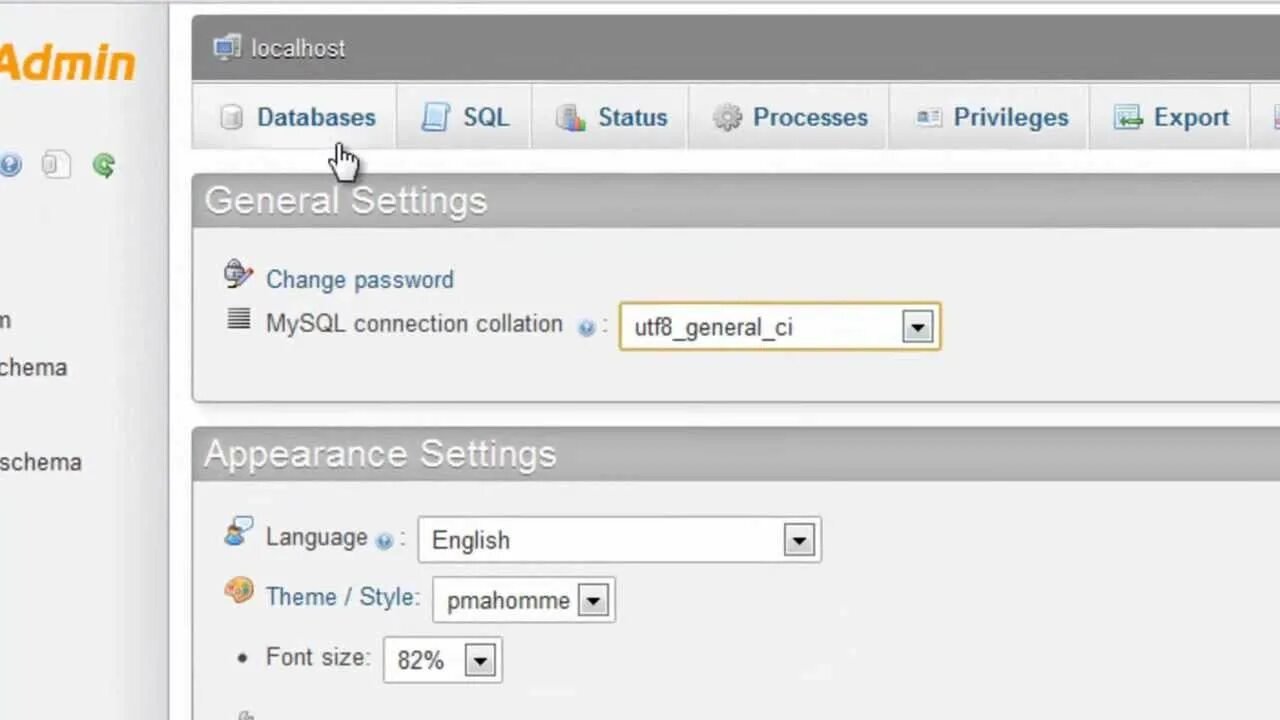Click the Change password link
1280x720 pixels.
(359, 280)
